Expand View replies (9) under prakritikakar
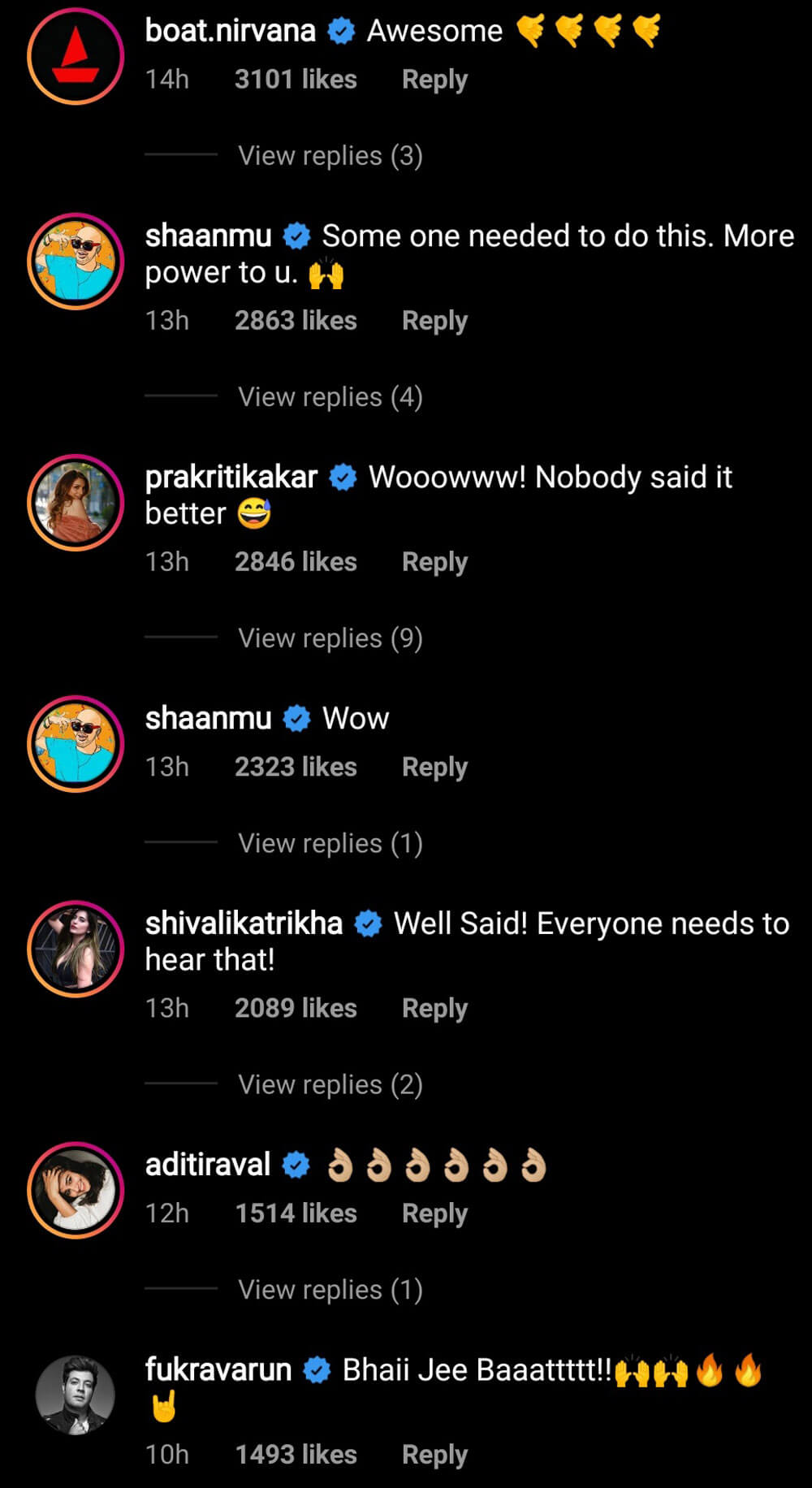 [330, 638]
